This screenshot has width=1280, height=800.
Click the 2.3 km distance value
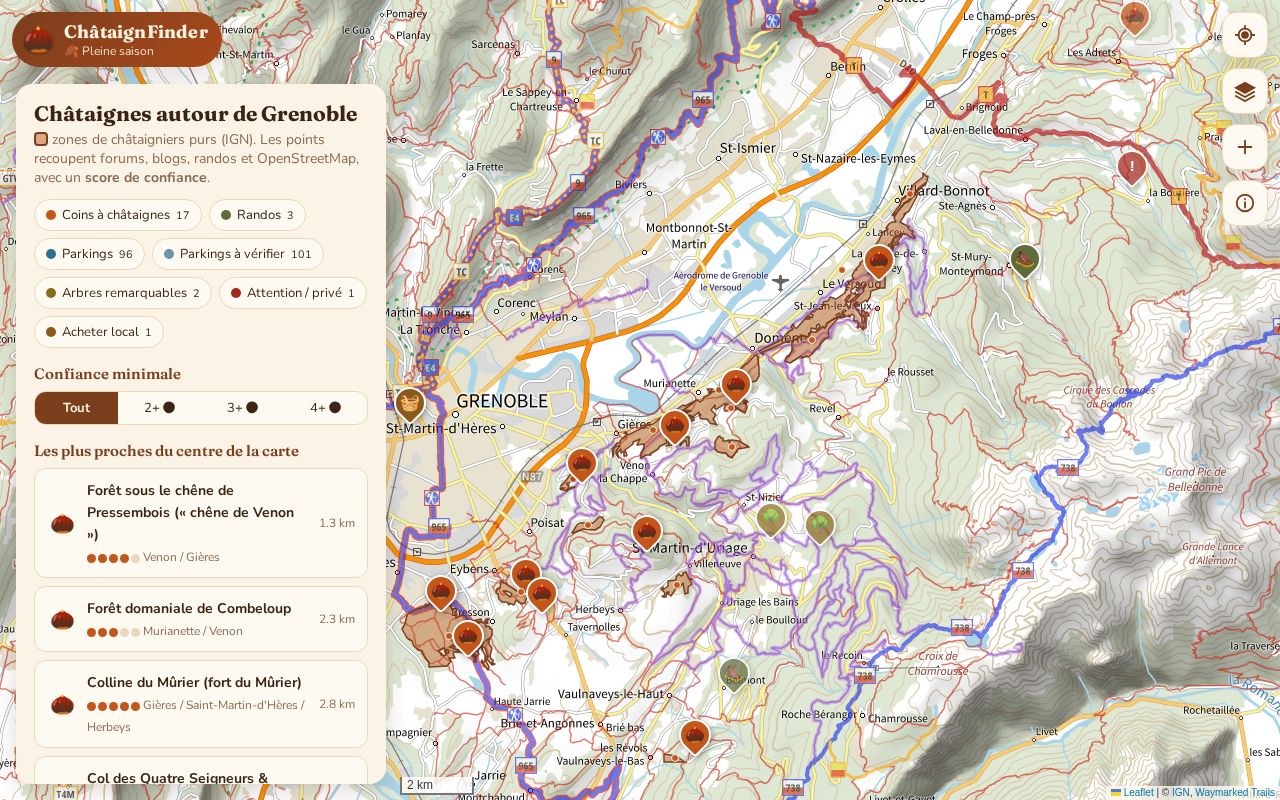pos(337,619)
